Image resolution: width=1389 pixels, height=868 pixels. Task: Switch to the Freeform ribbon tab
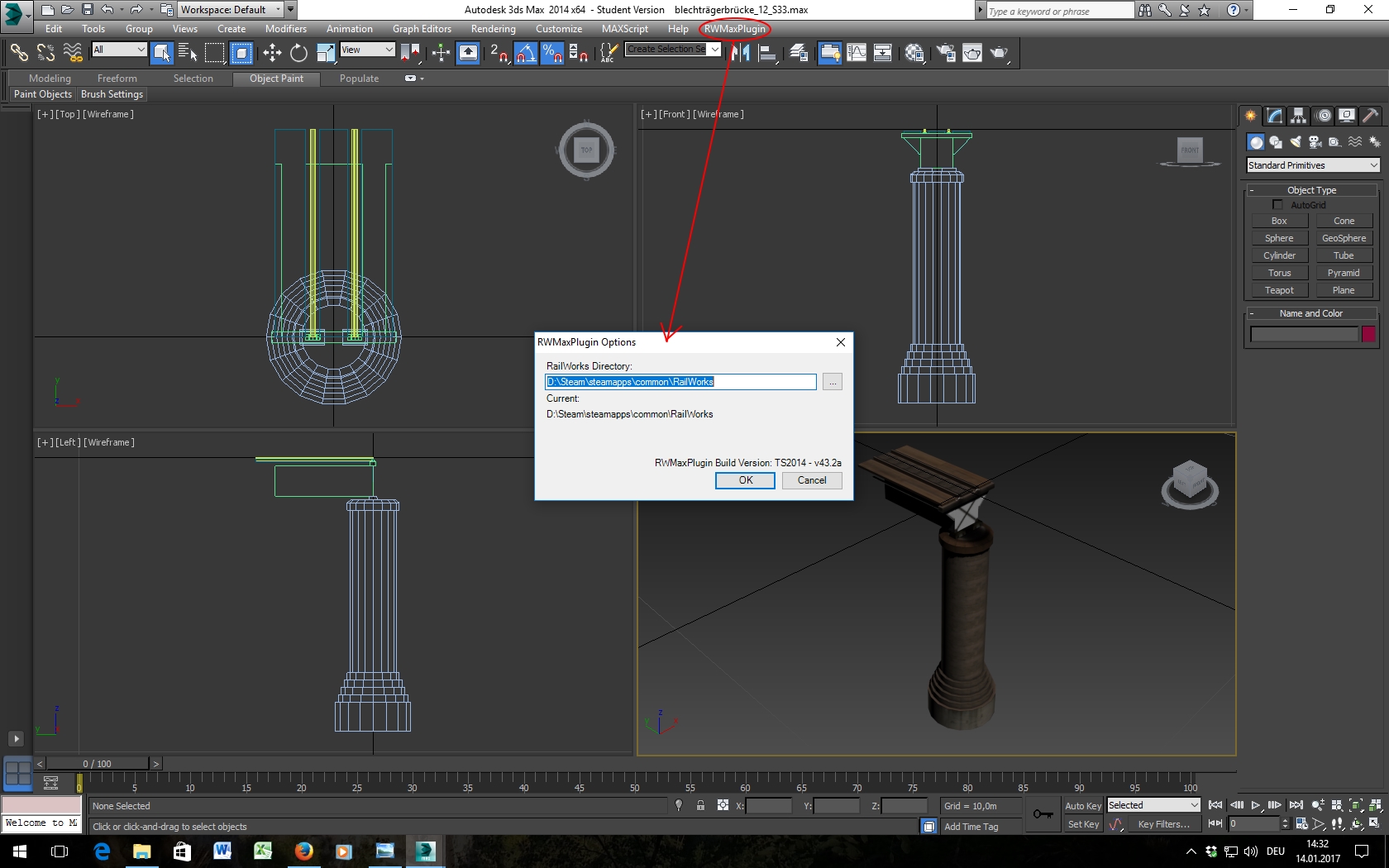[x=117, y=79]
